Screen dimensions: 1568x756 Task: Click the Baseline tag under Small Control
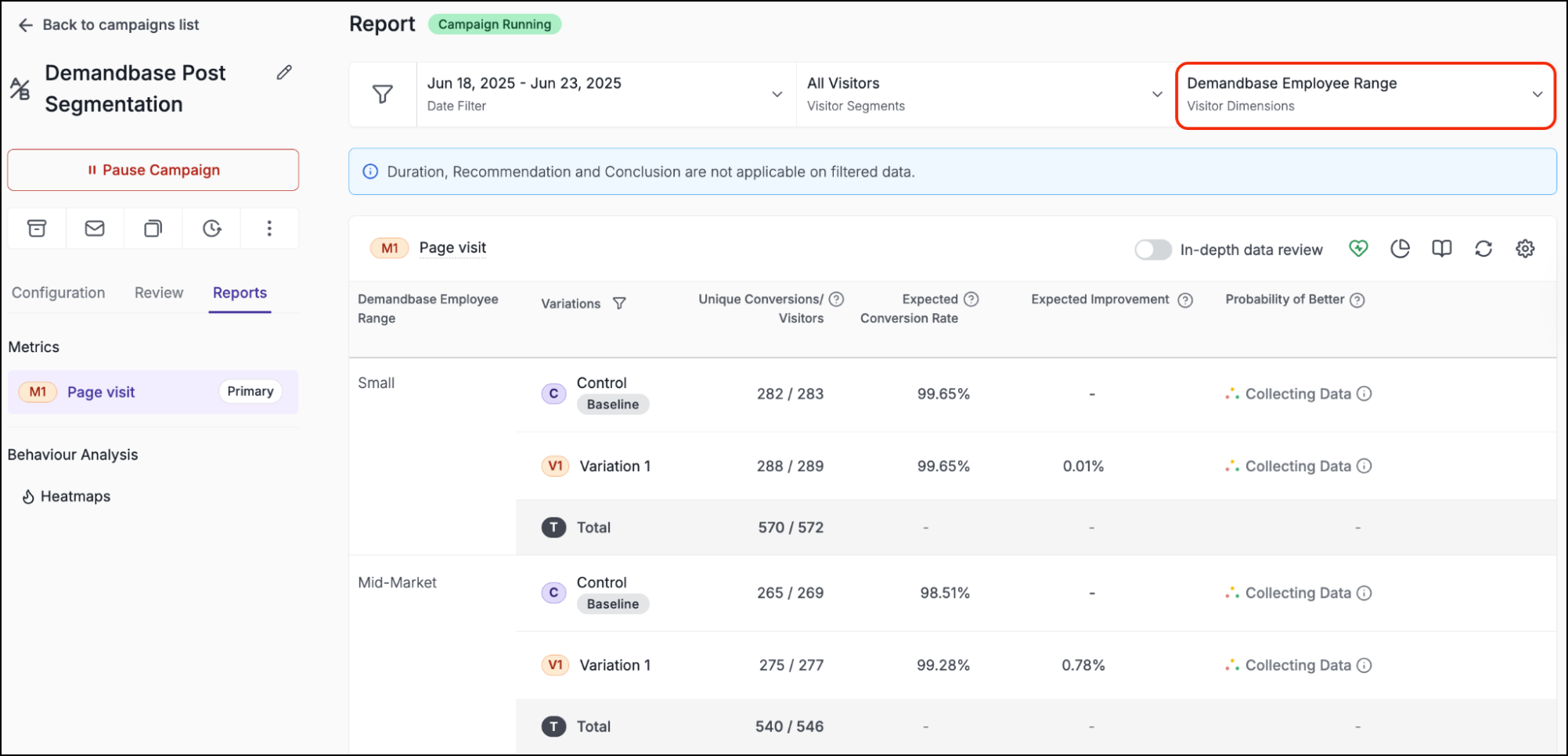click(x=613, y=405)
